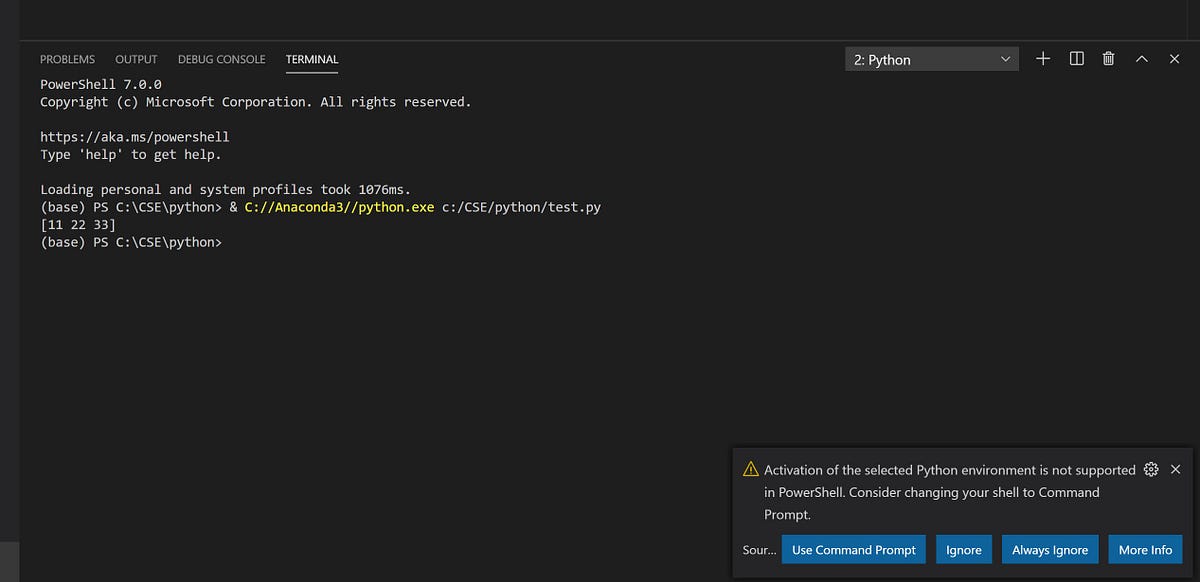Dismiss the Python activation notification

(1175, 469)
